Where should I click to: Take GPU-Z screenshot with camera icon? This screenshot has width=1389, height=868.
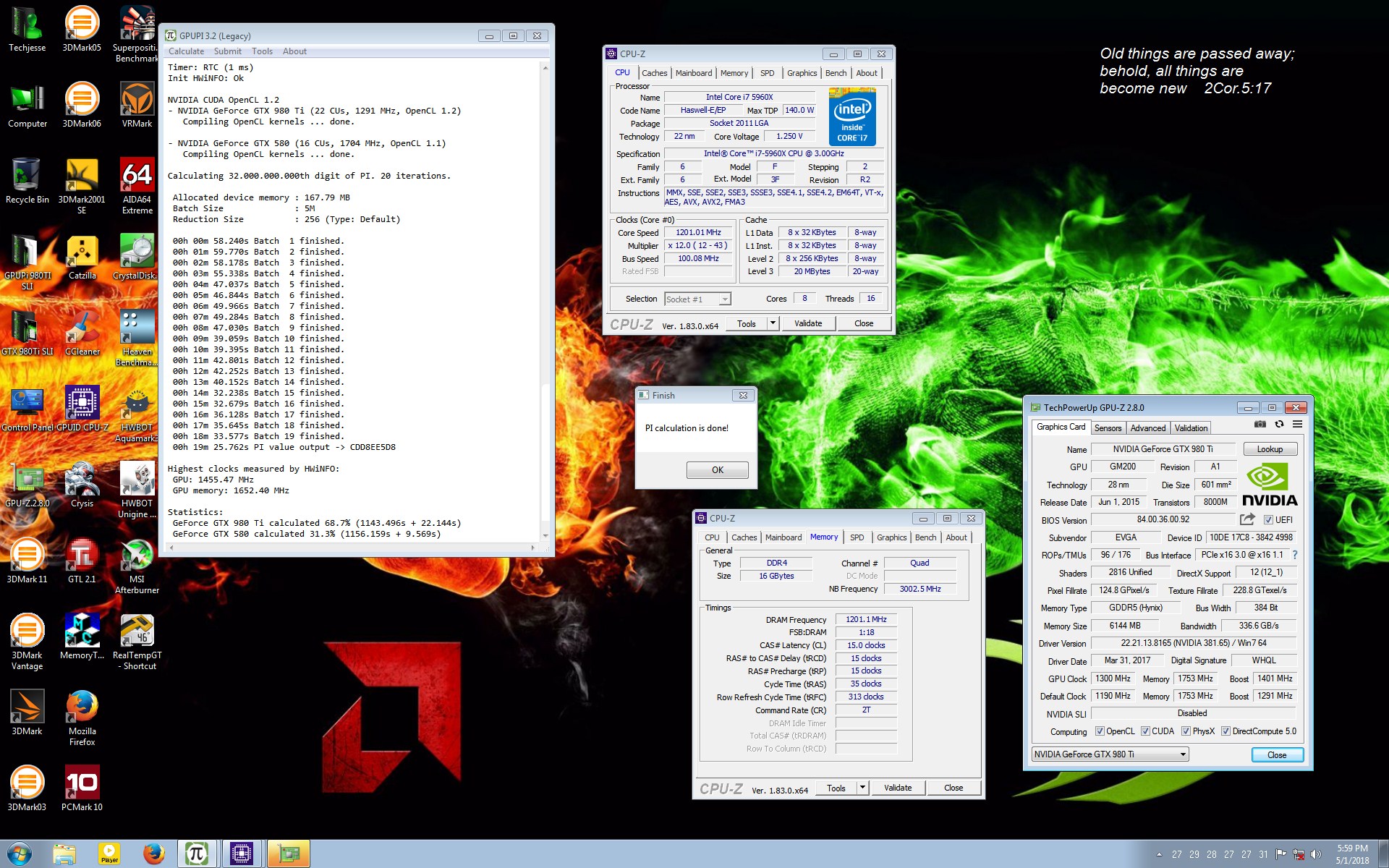point(1260,425)
